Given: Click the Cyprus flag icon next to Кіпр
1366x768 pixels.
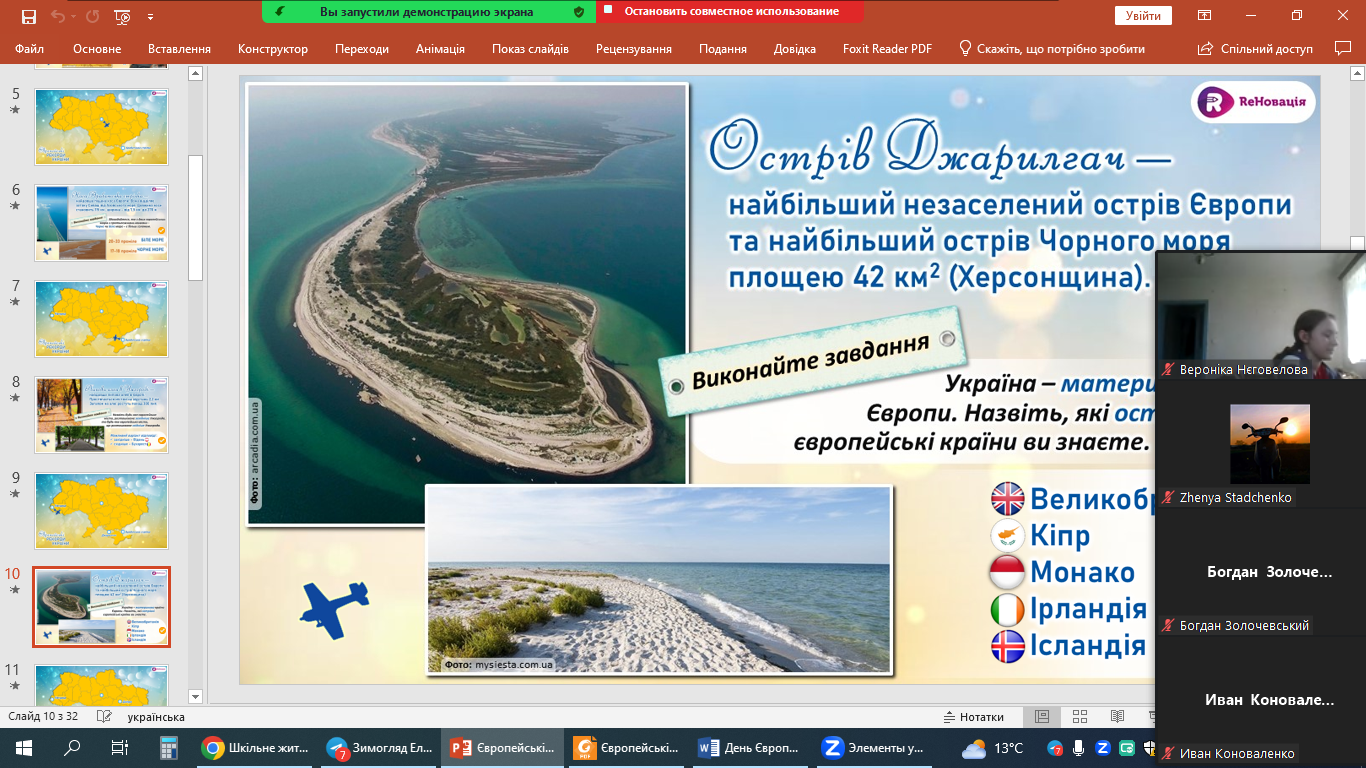Looking at the screenshot, I should click(1007, 535).
